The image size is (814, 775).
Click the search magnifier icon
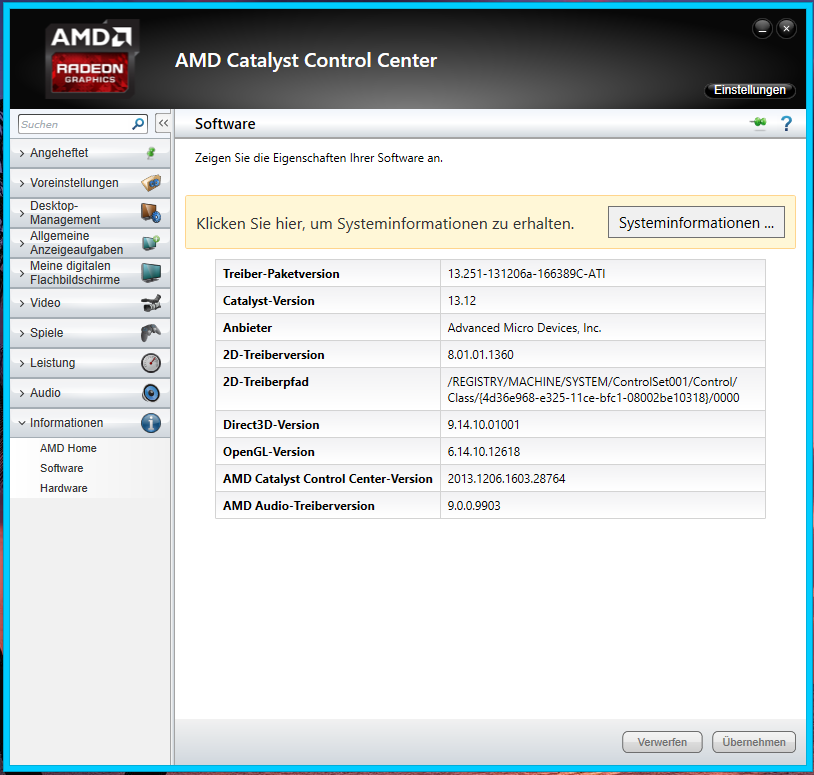[138, 124]
